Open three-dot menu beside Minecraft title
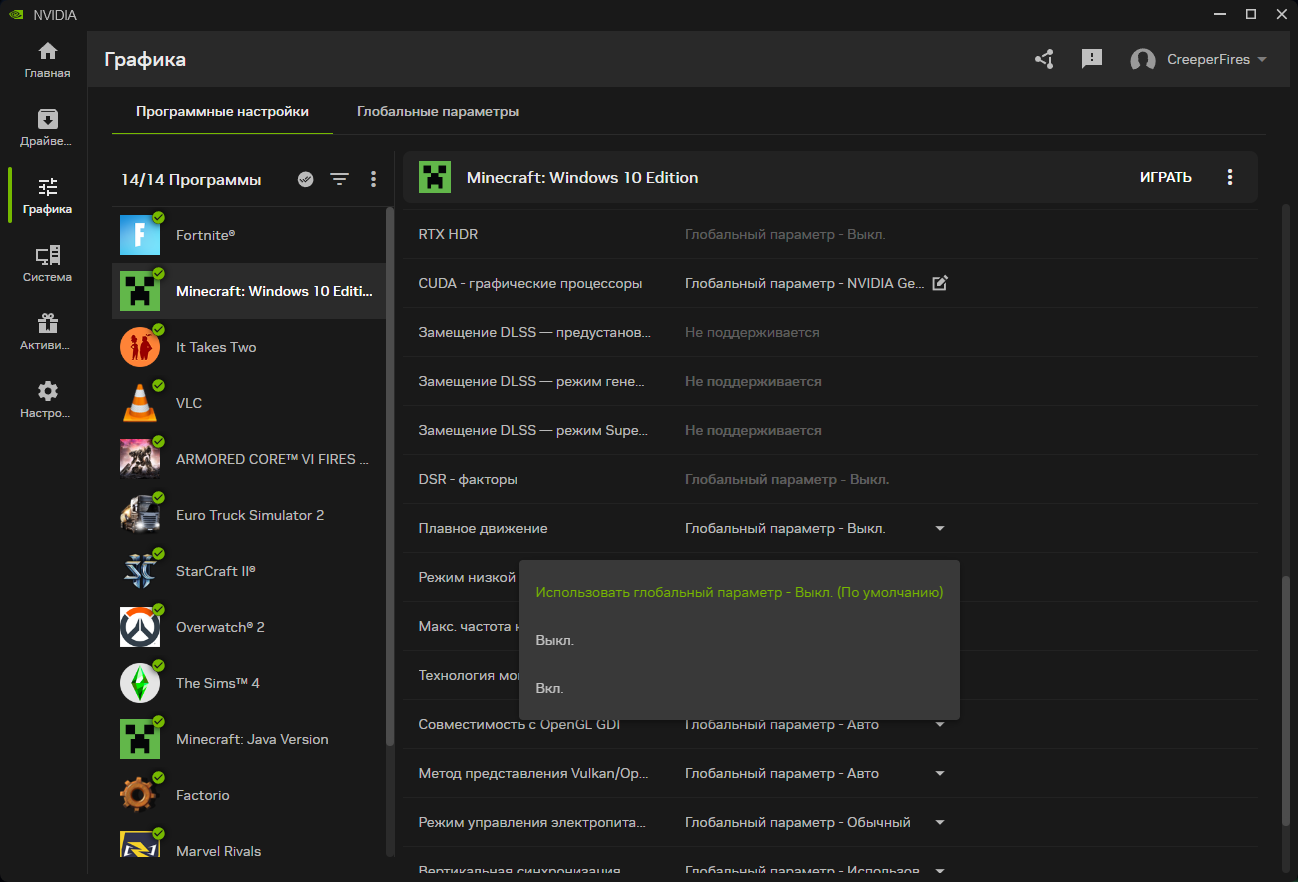Screen dimensions: 1298x882 pyautogui.click(x=1230, y=177)
